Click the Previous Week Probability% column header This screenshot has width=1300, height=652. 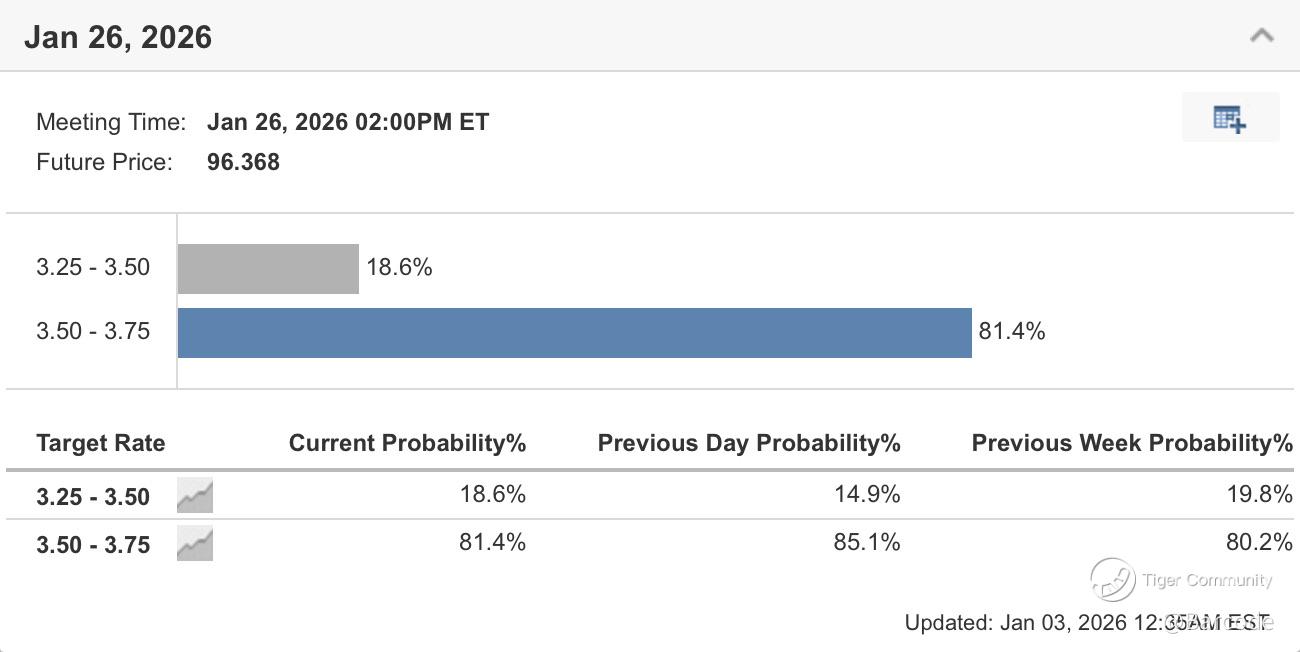(x=1132, y=443)
